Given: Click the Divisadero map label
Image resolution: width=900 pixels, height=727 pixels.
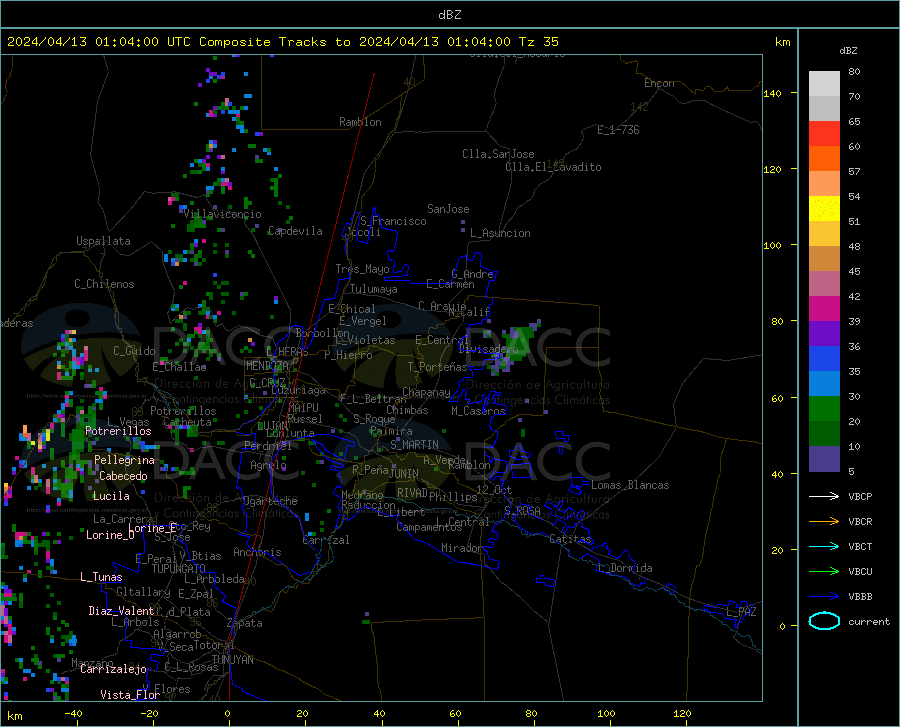Looking at the screenshot, I should pyautogui.click(x=488, y=349).
